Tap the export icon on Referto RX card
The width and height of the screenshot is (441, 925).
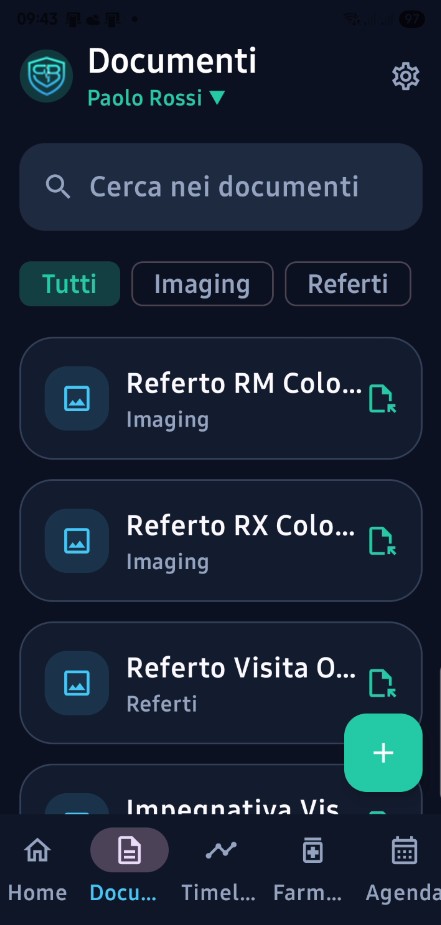[382, 541]
